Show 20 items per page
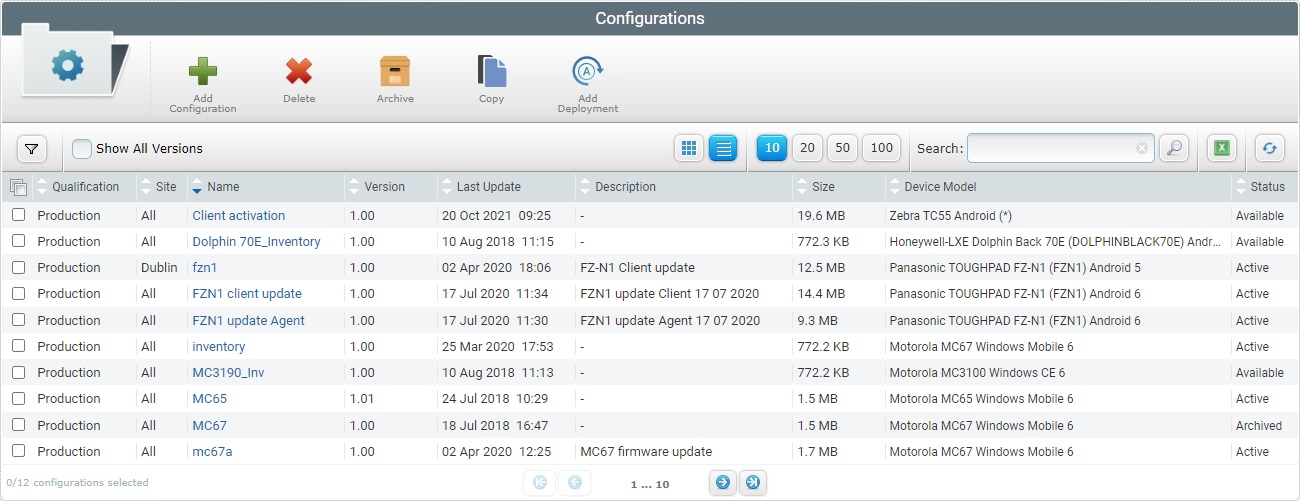This screenshot has height=501, width=1300. click(x=807, y=148)
